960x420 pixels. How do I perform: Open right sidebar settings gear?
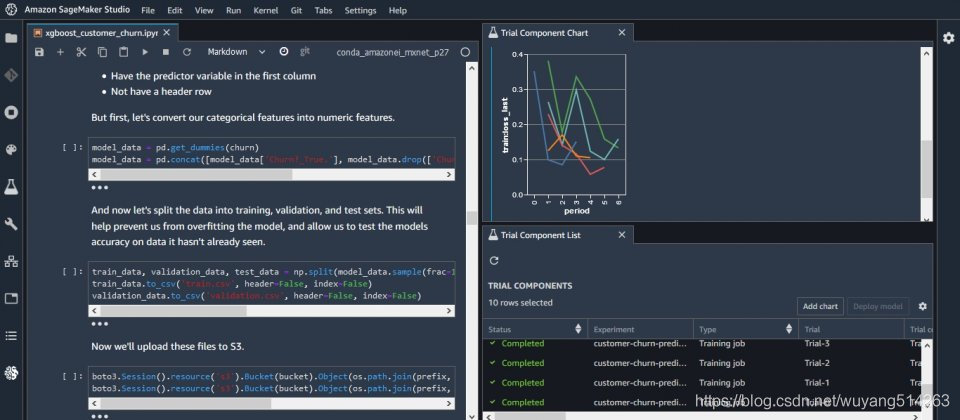tap(948, 38)
